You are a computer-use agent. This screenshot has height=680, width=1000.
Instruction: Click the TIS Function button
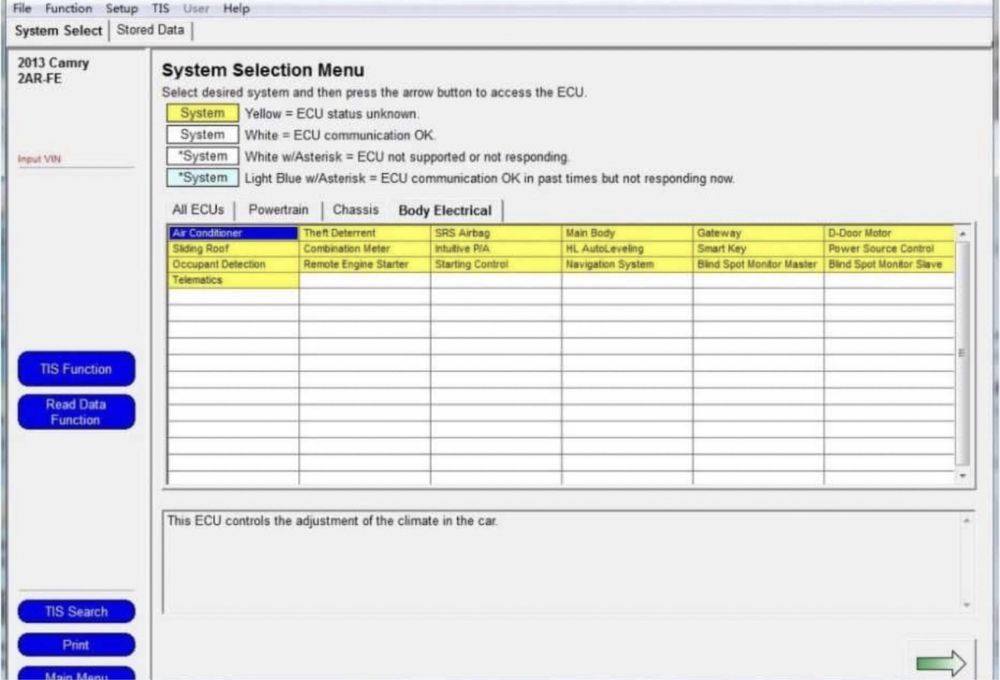click(x=76, y=369)
